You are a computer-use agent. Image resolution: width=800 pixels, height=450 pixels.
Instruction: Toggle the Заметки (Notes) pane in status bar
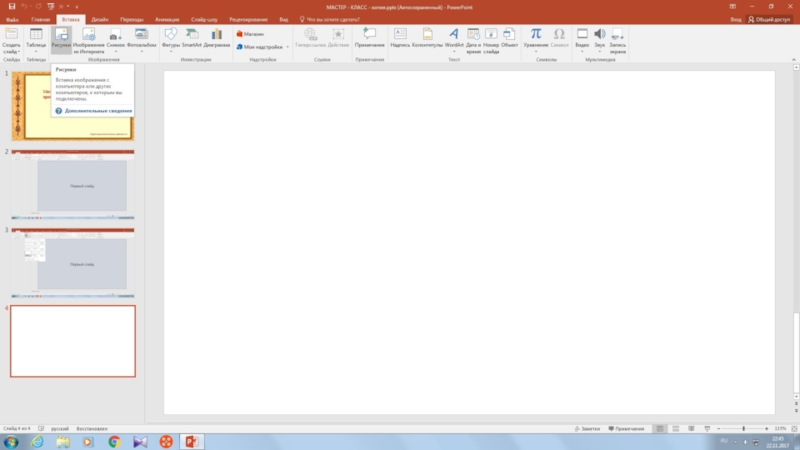click(590, 428)
